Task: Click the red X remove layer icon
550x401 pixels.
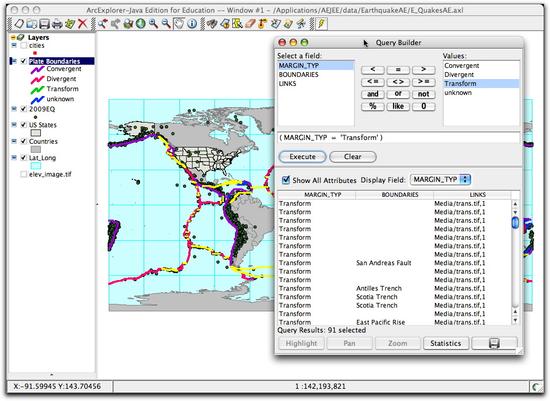Action: click(82, 24)
